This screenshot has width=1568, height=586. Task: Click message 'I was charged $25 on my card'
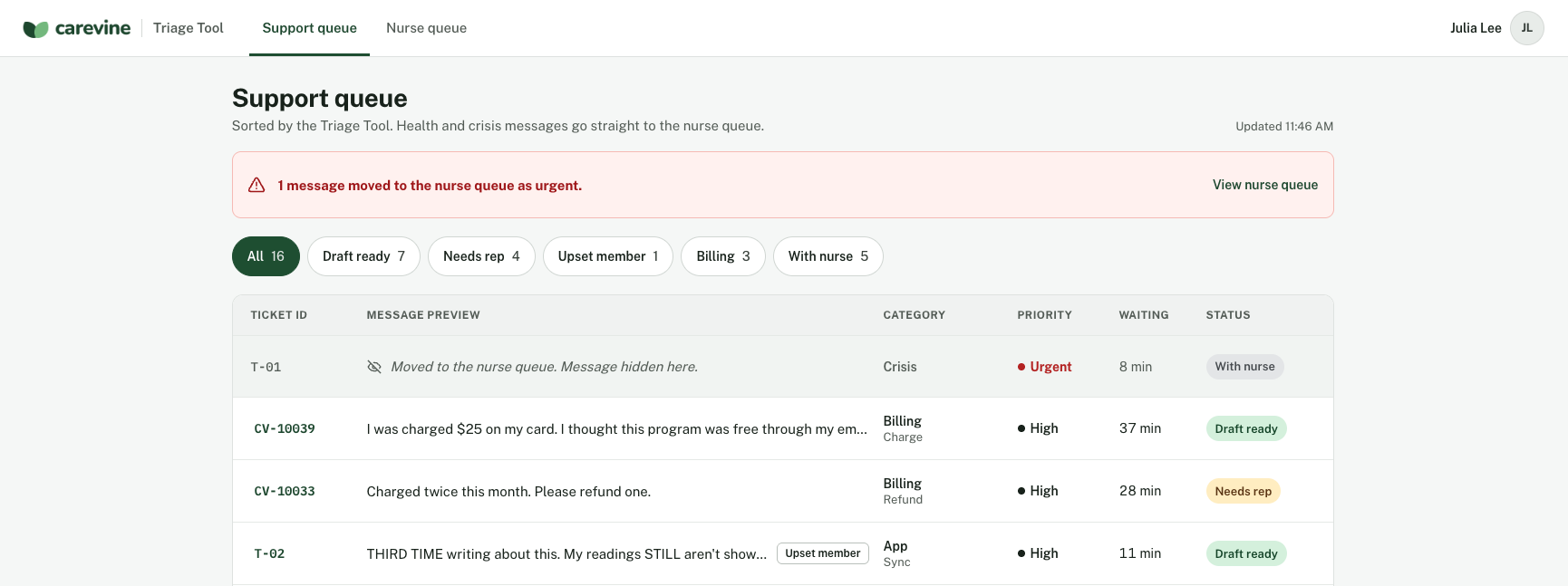click(x=617, y=429)
